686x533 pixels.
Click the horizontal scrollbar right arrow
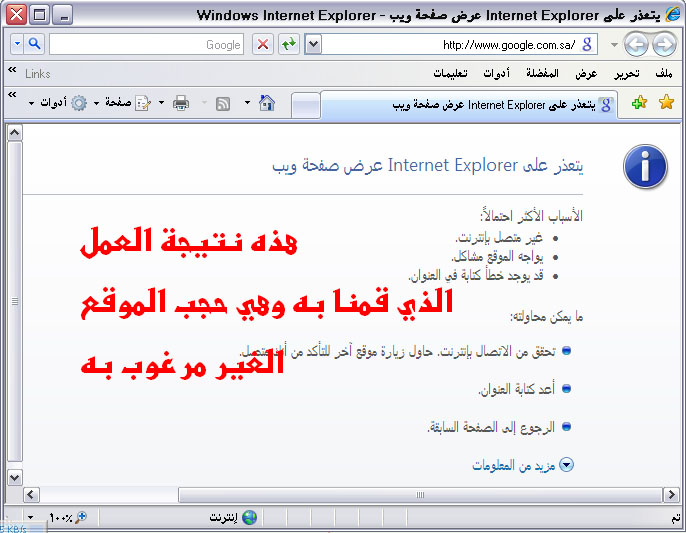[671, 495]
